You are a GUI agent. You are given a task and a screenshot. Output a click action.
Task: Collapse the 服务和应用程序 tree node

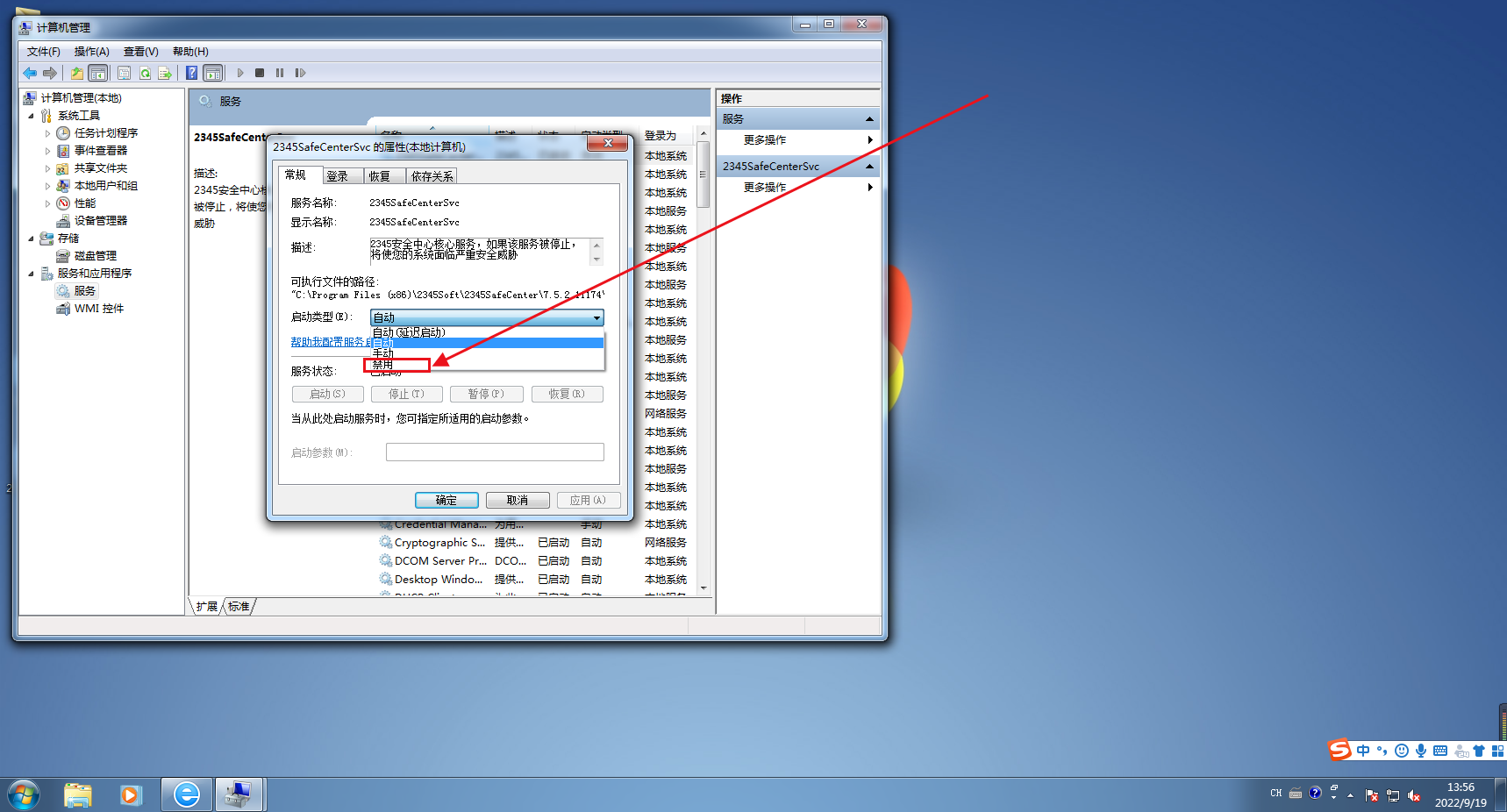[32, 274]
